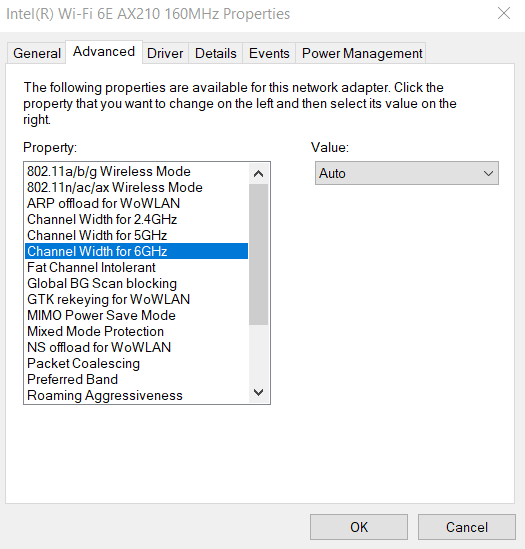This screenshot has width=525, height=549.
Task: Choose Roaming Aggressiveness property
Action: click(x=136, y=396)
